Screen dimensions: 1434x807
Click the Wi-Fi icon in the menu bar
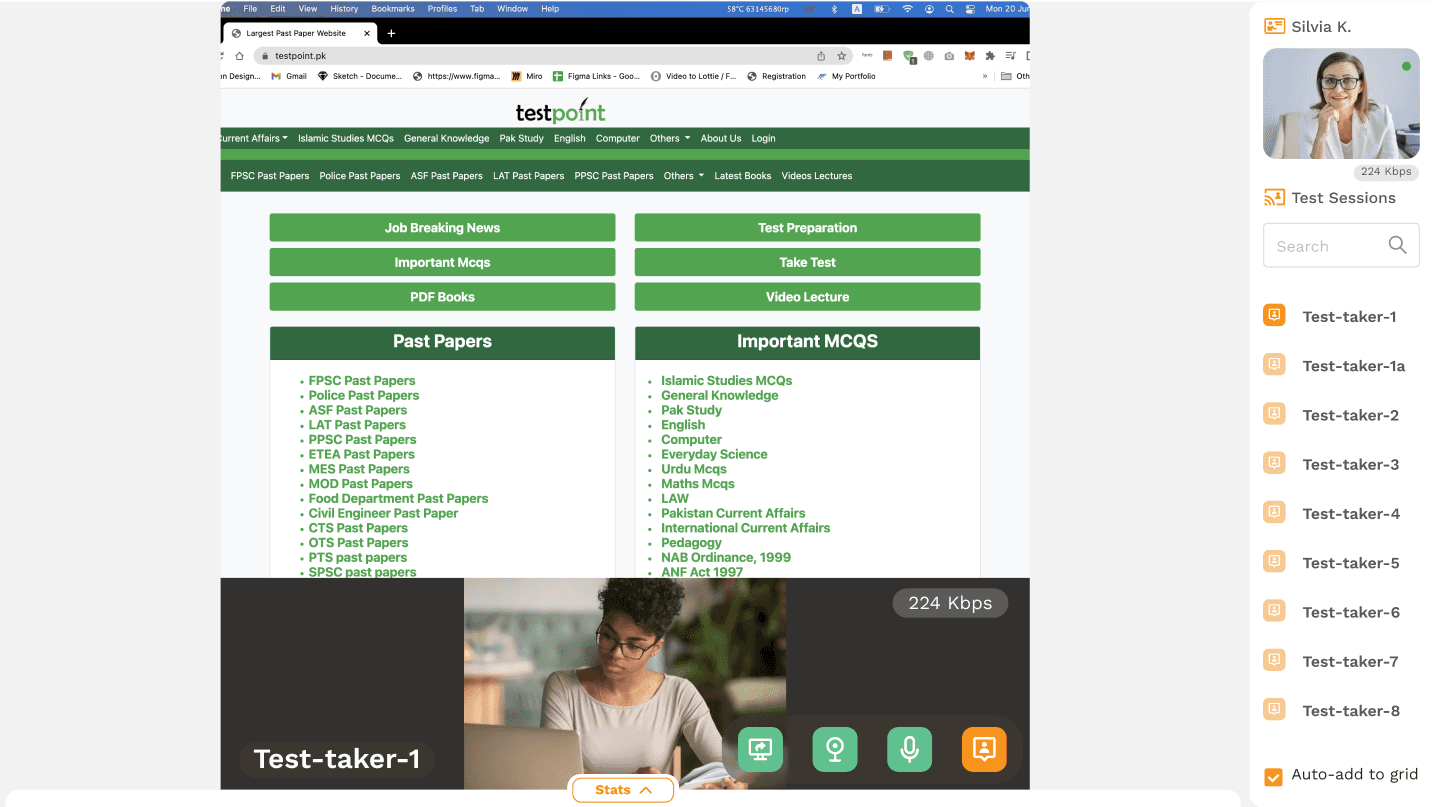(x=908, y=9)
